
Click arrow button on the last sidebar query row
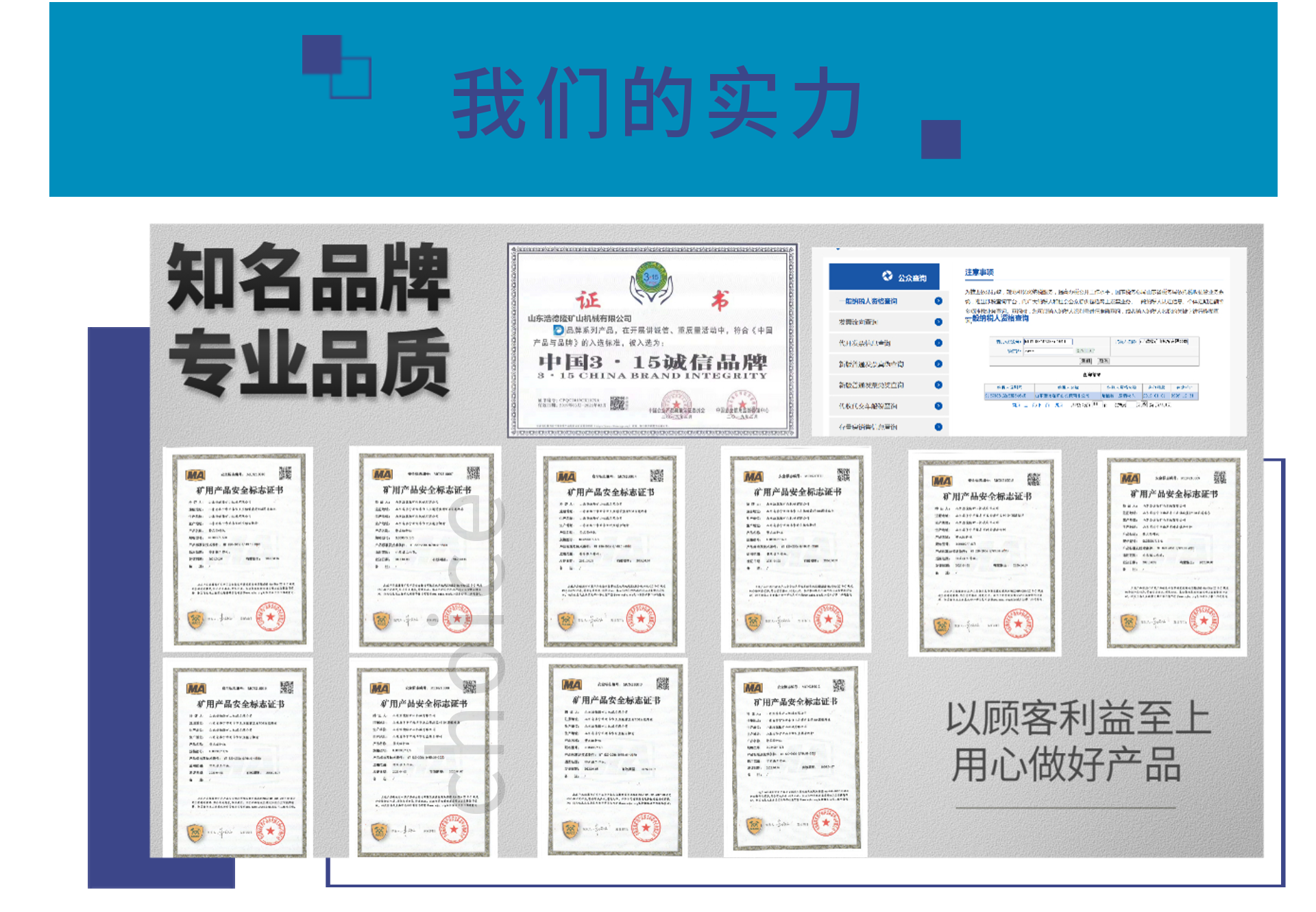[x=938, y=427]
